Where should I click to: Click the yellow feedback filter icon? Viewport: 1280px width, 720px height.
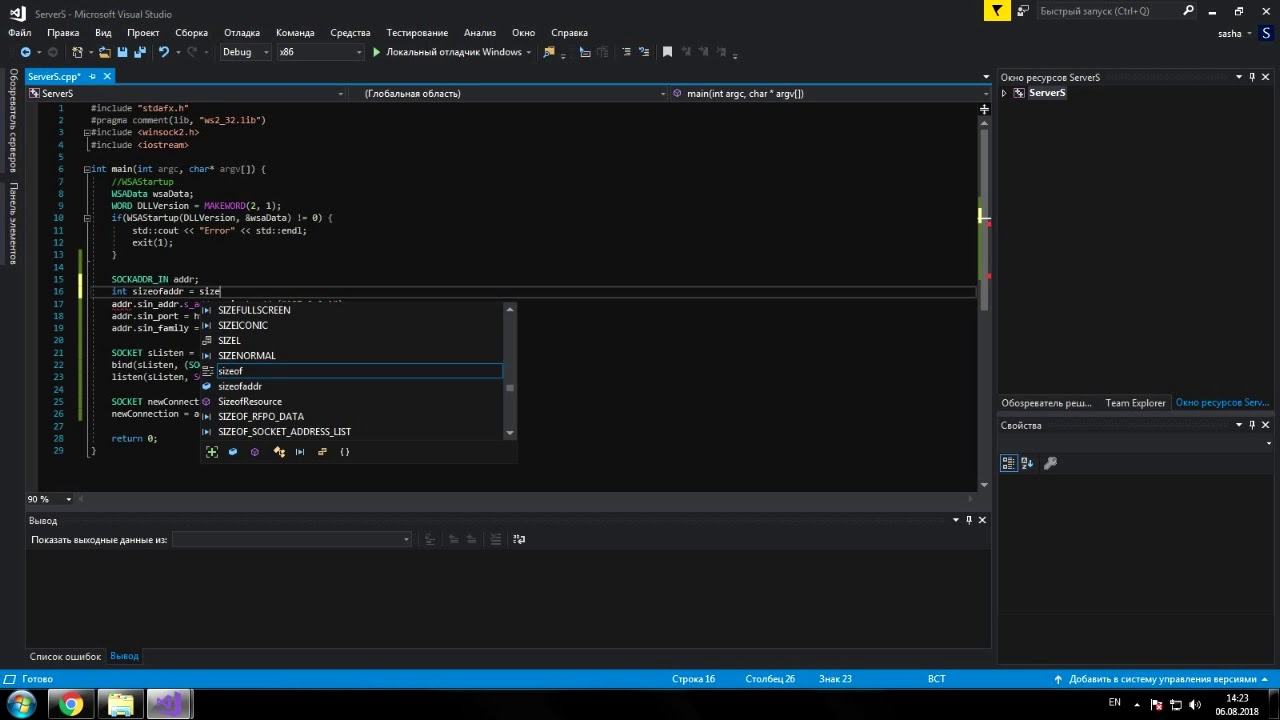pos(996,11)
